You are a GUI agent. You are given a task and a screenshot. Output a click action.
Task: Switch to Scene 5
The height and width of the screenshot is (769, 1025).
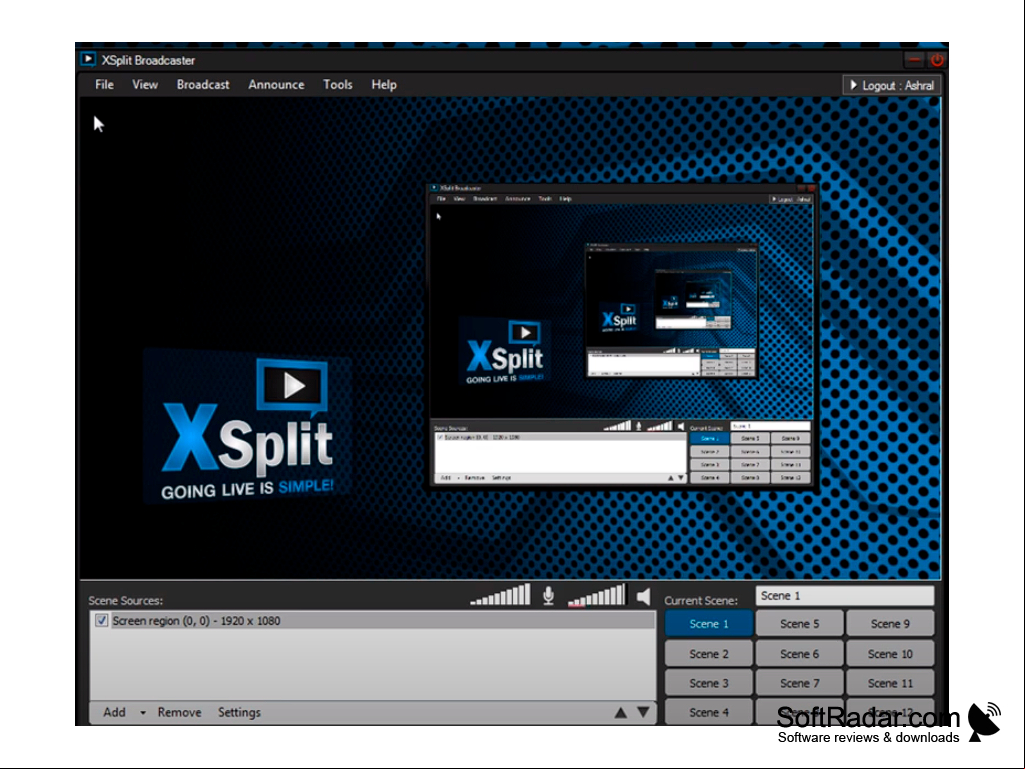pyautogui.click(x=799, y=624)
